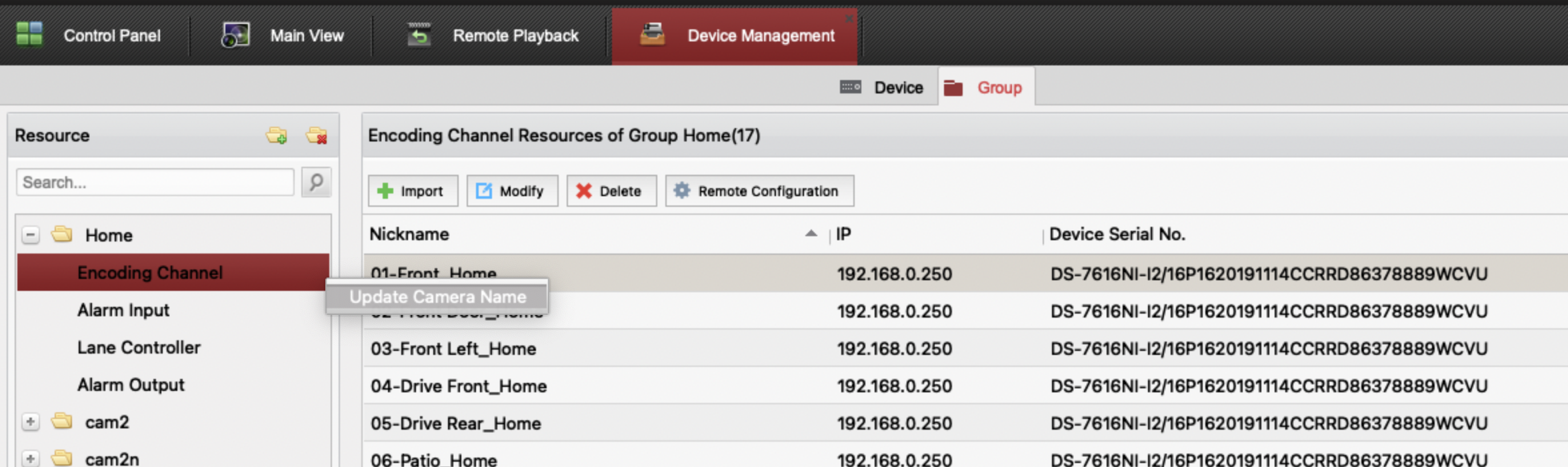Click the Main View camera icon

tap(235, 35)
